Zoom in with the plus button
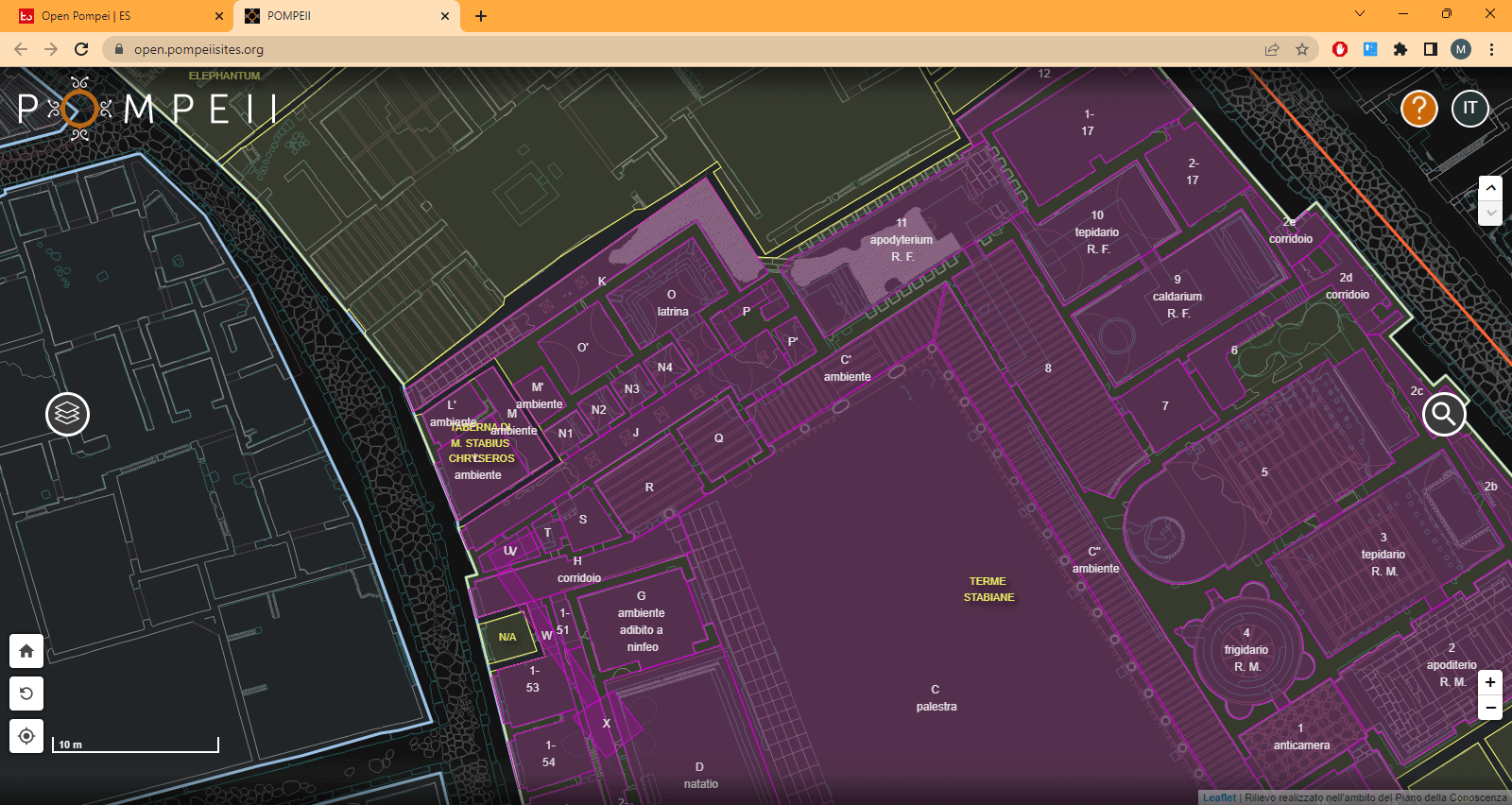The width and height of the screenshot is (1512, 805). 1489,682
